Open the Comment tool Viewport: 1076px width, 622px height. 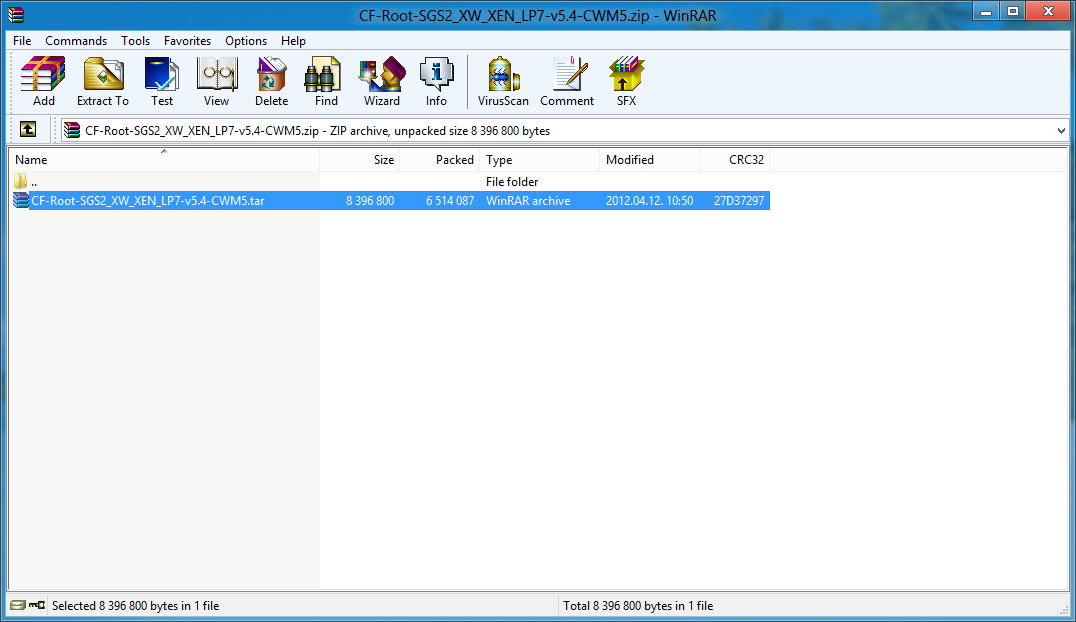[x=567, y=82]
